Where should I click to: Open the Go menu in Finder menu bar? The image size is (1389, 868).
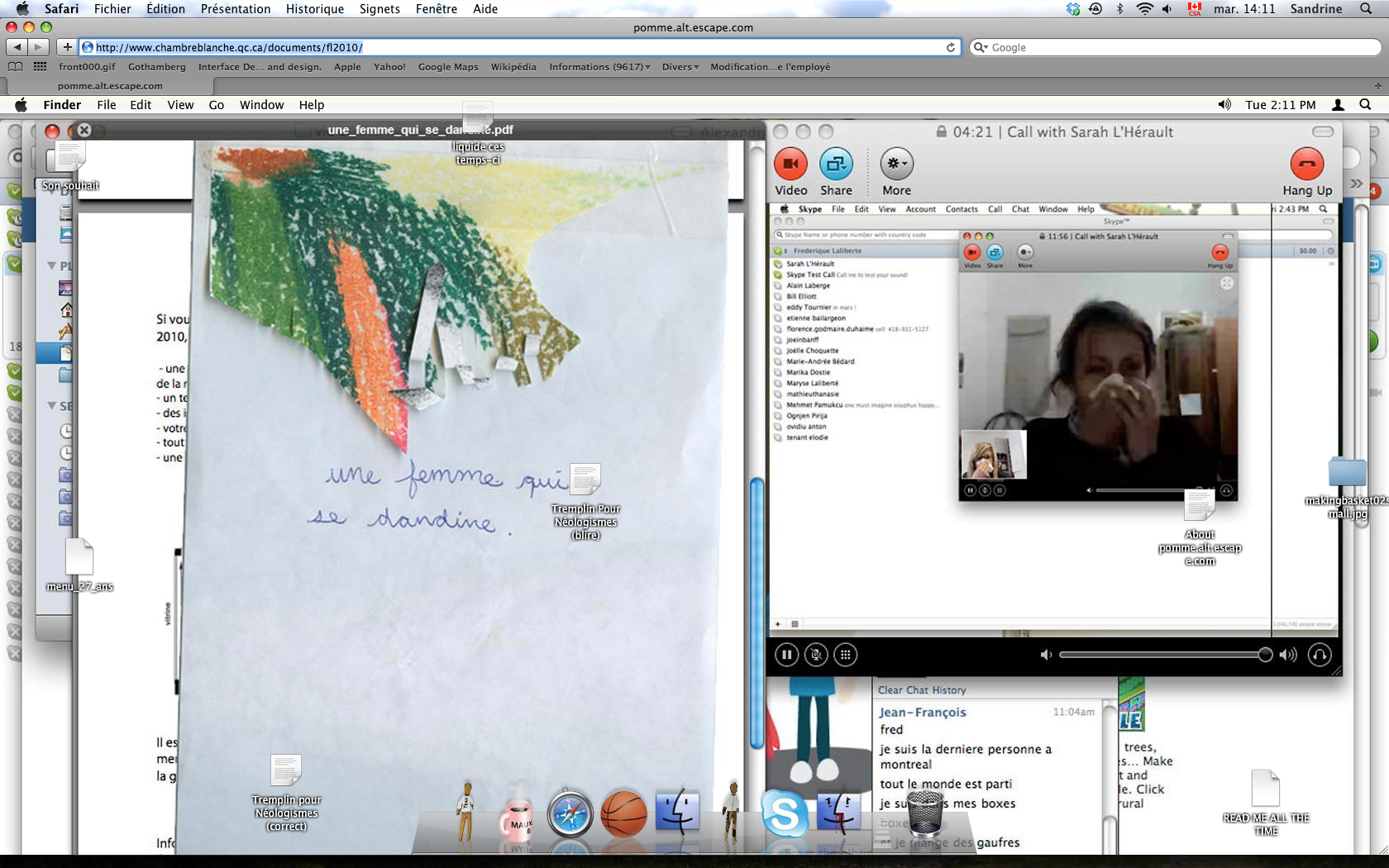pos(217,105)
